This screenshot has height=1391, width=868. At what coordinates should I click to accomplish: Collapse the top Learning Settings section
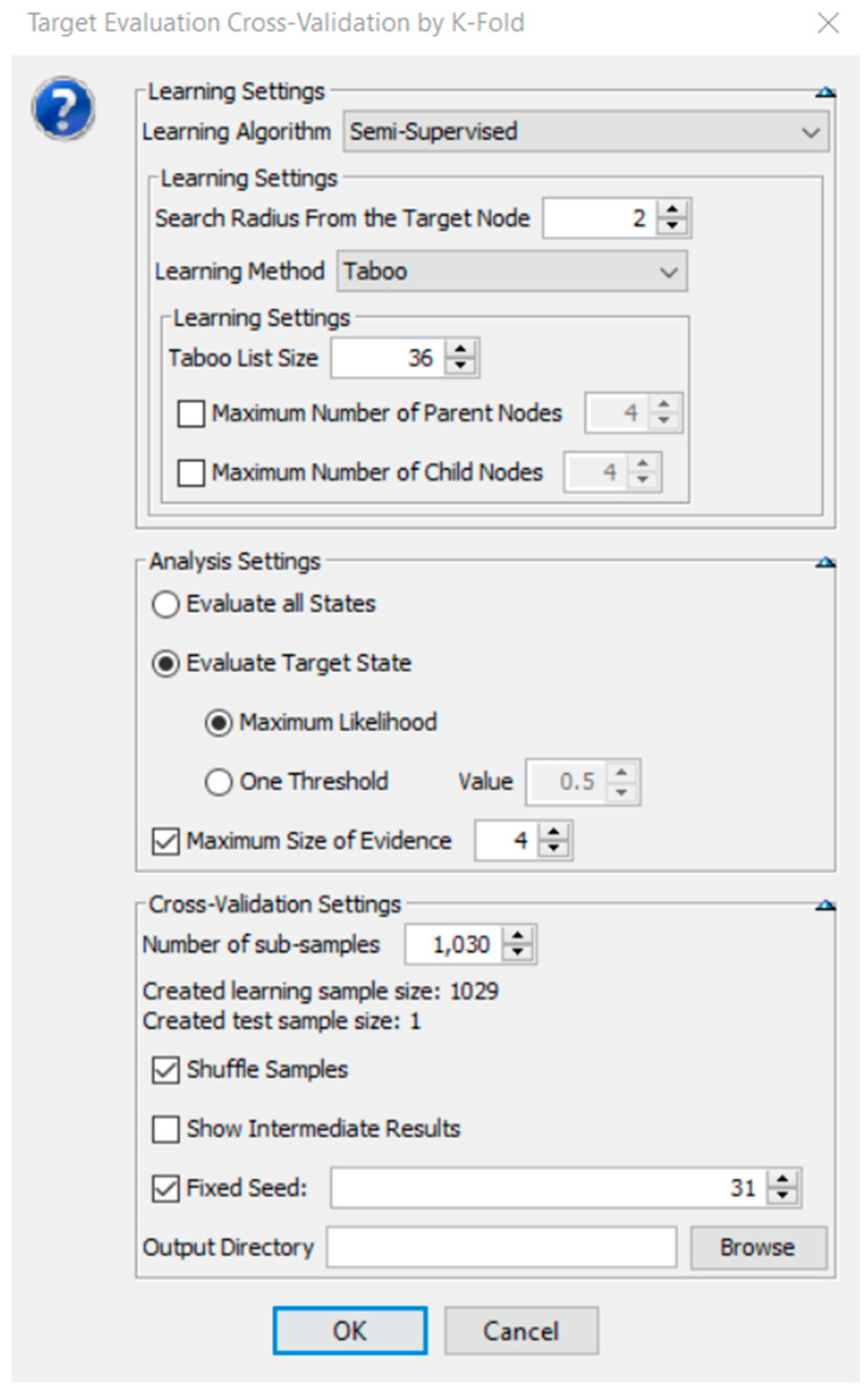[x=825, y=92]
